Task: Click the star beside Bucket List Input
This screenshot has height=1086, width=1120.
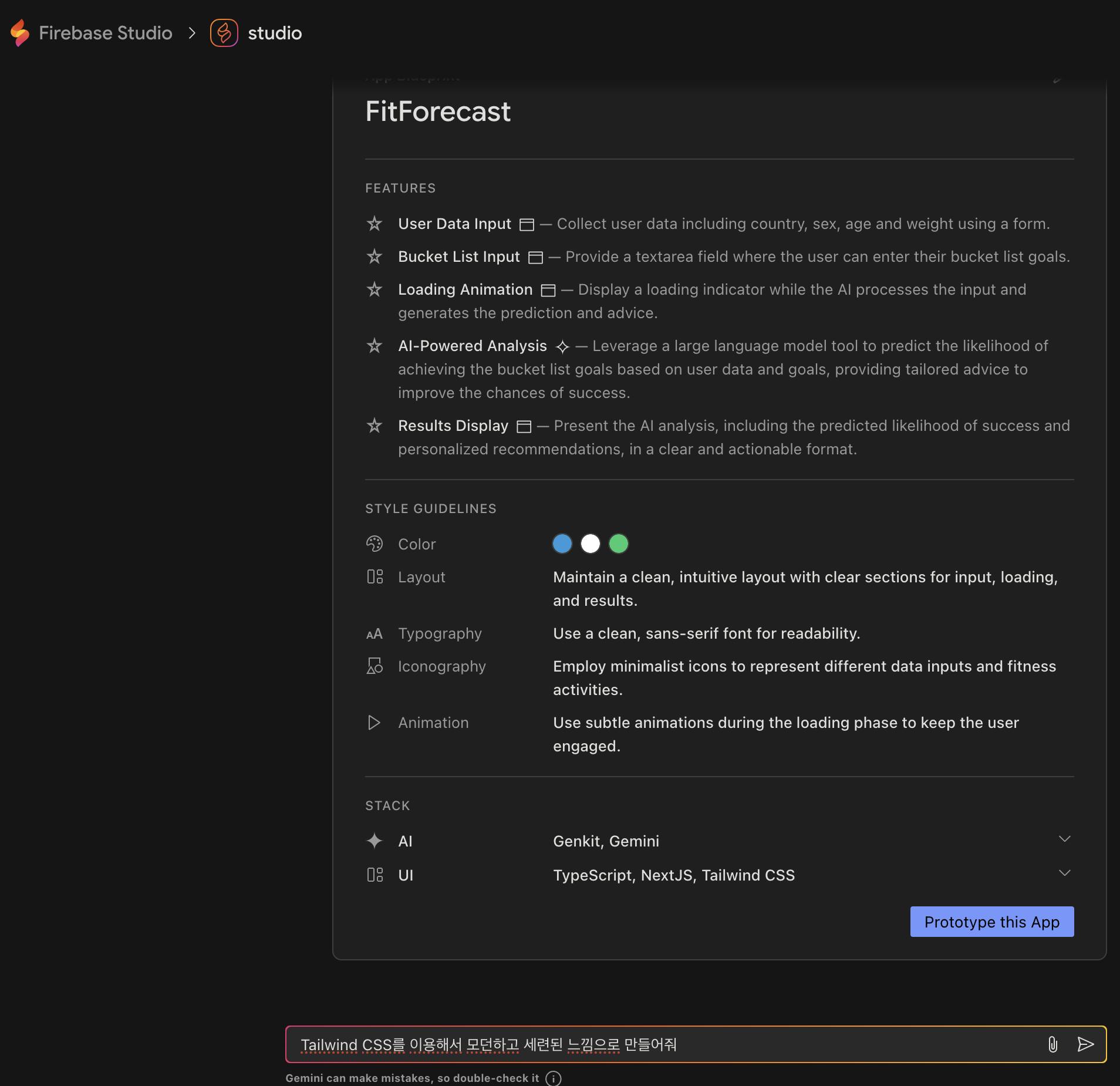Action: click(375, 257)
